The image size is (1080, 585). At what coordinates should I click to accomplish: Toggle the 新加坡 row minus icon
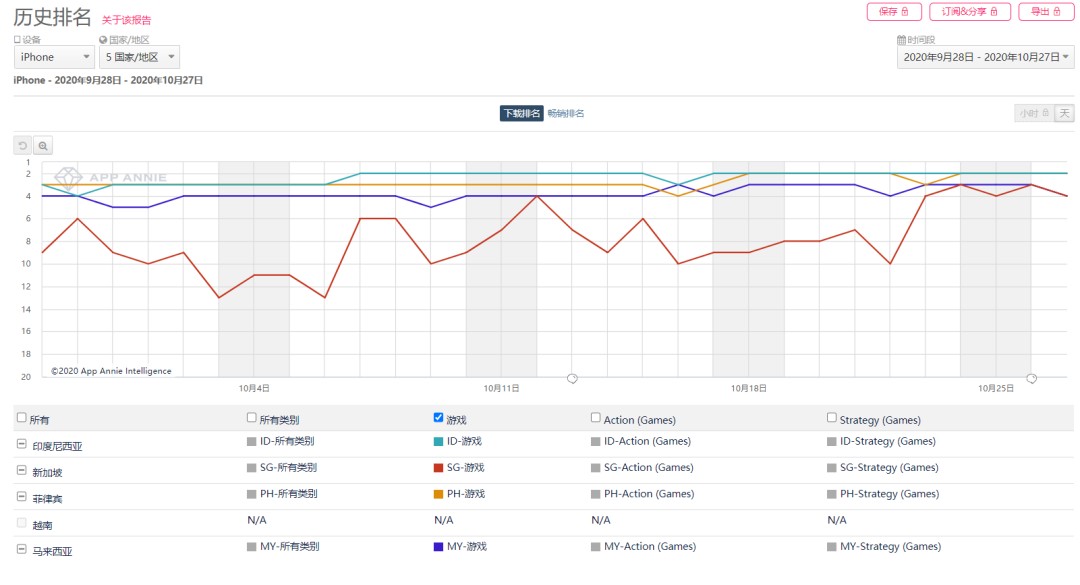pyautogui.click(x=22, y=470)
